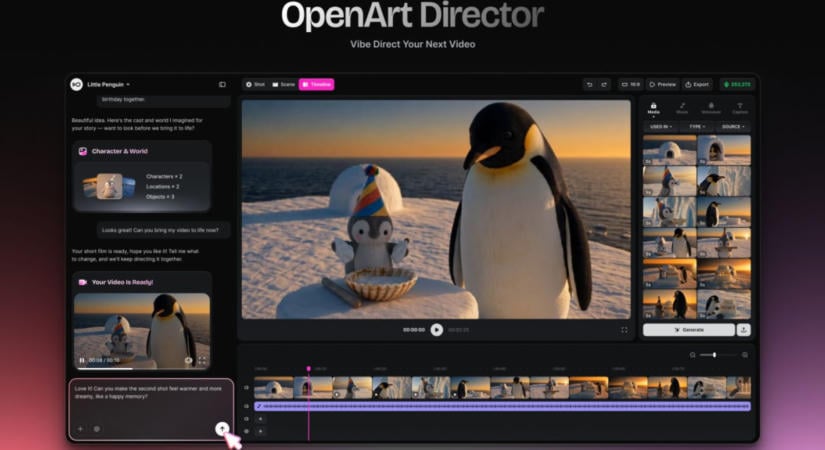Image resolution: width=825 pixels, height=450 pixels.
Task: Click the pink playhead marker on timeline
Action: click(x=308, y=369)
